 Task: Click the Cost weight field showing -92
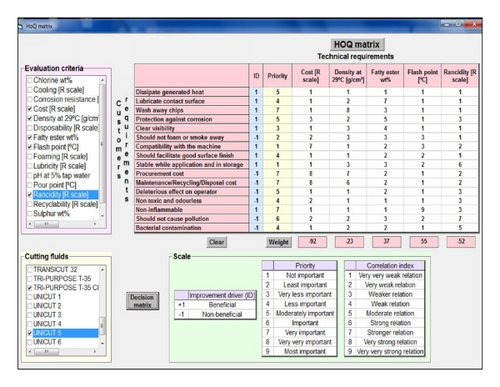(312, 242)
